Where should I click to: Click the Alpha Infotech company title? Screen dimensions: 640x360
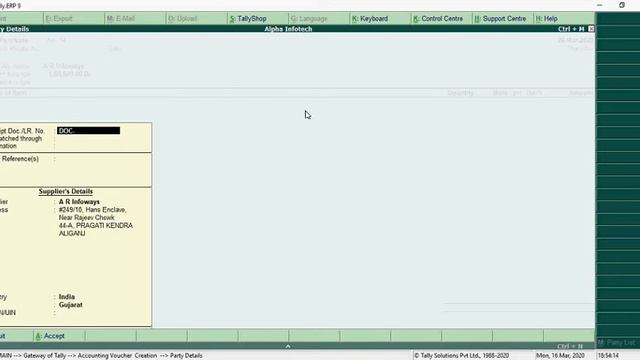click(288, 29)
